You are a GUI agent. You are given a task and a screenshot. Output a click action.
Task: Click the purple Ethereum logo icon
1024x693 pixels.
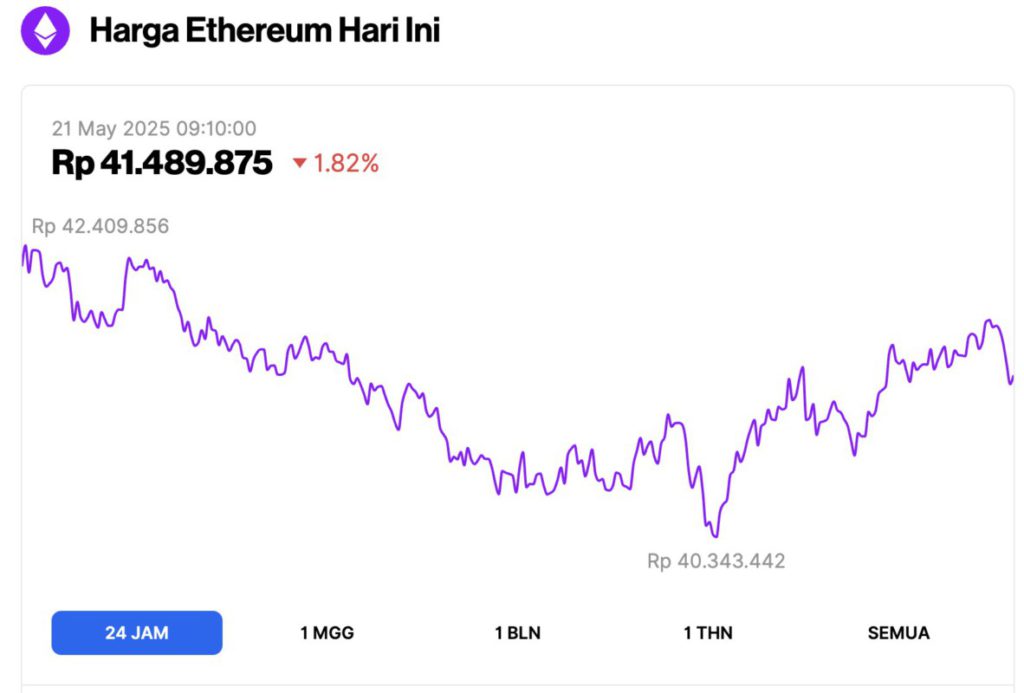45,31
